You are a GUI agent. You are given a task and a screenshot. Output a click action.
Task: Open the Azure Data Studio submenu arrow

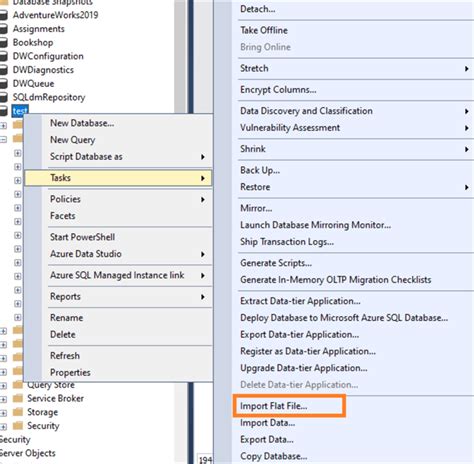(203, 254)
